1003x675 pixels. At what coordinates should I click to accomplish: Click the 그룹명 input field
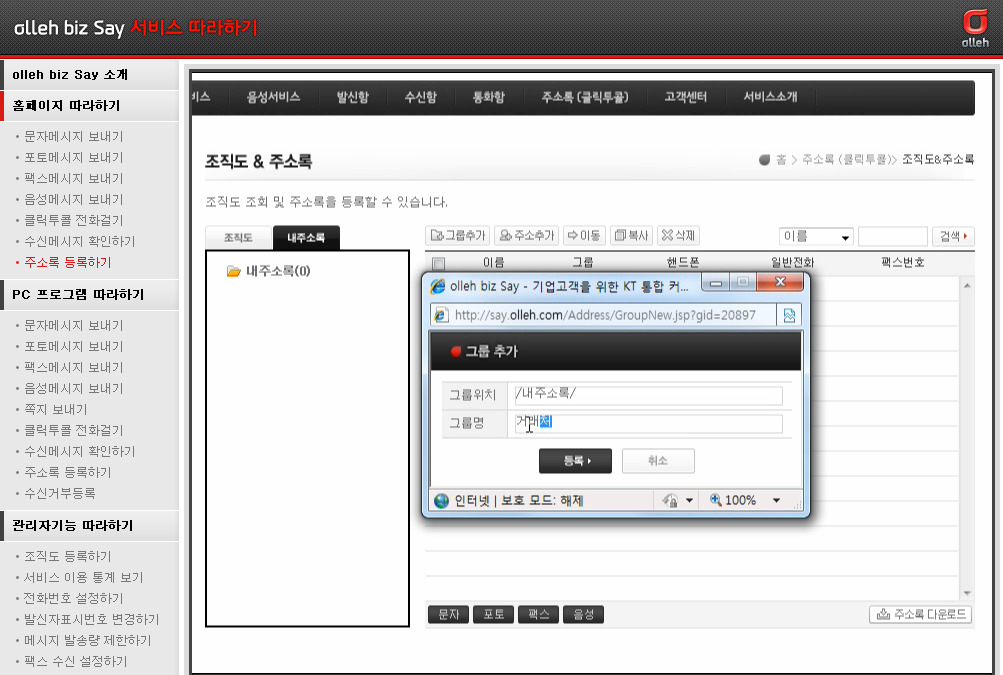(x=649, y=424)
